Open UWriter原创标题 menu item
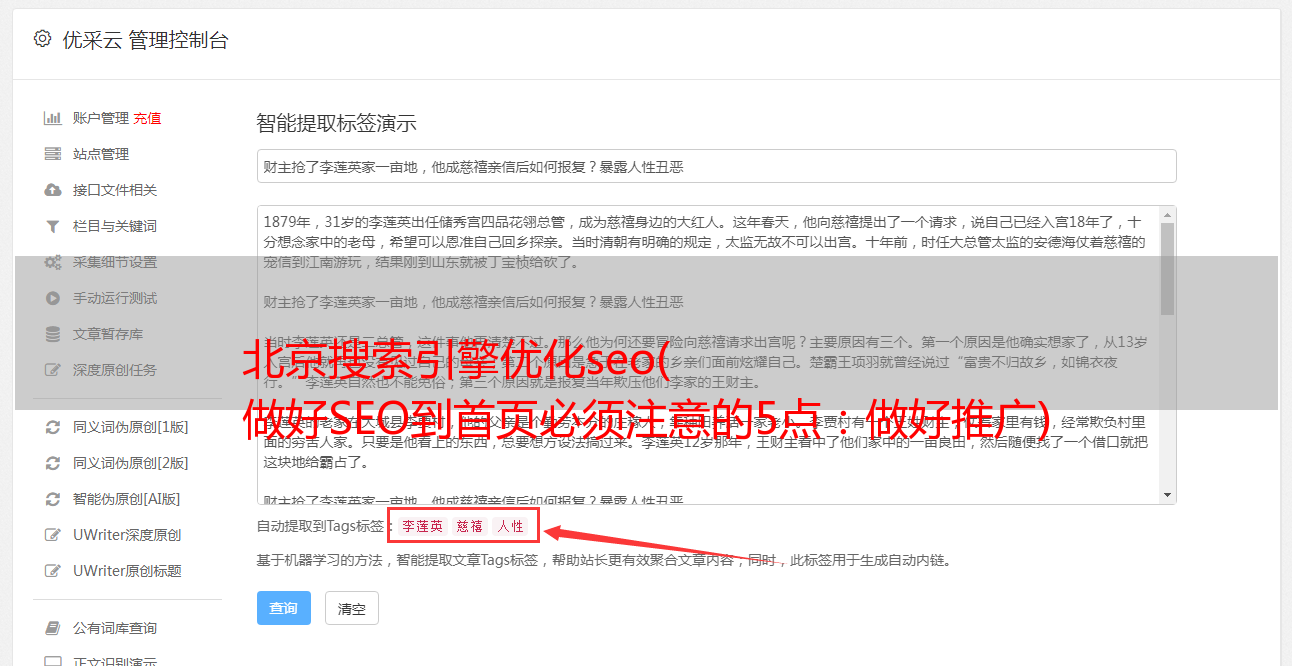1292x666 pixels. pyautogui.click(x=127, y=571)
